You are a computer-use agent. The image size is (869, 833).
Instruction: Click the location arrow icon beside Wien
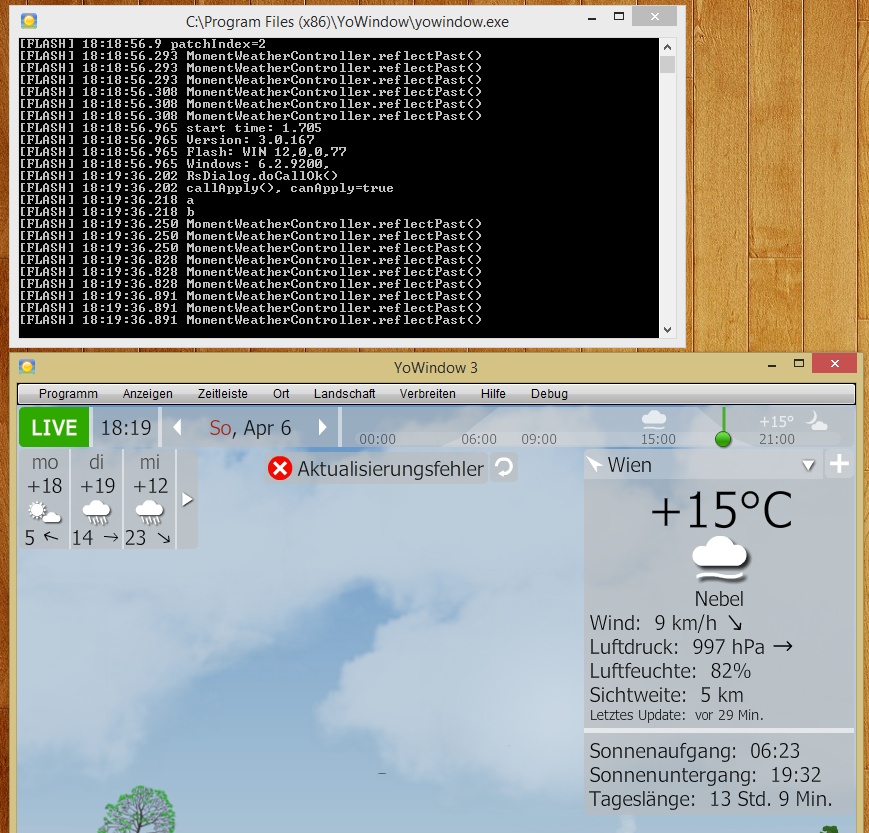595,464
